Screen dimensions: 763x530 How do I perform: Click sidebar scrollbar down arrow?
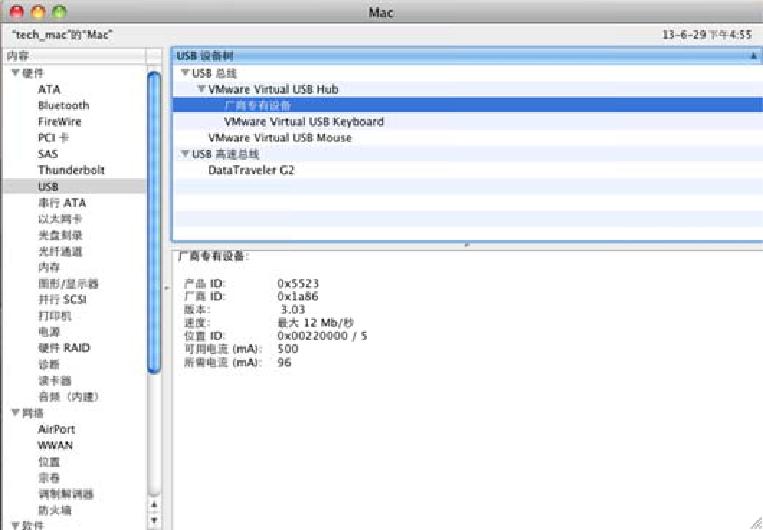click(154, 520)
